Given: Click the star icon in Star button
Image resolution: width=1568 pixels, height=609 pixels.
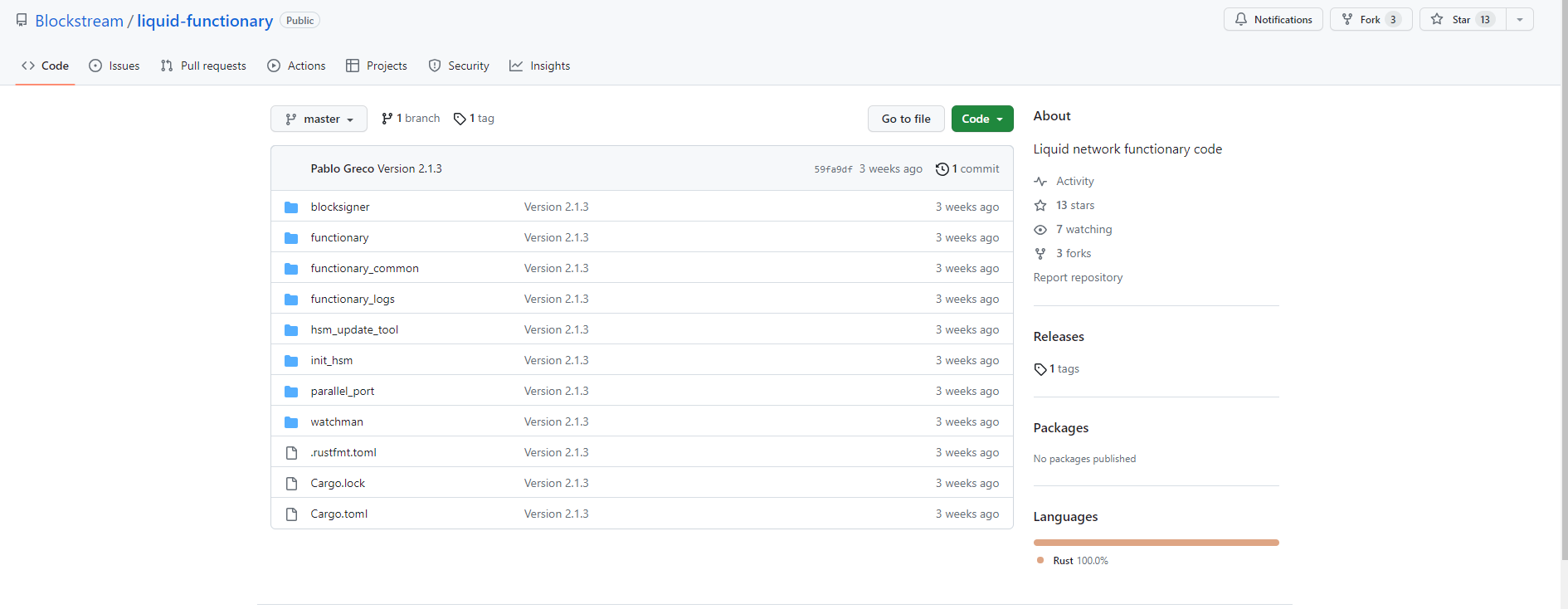Looking at the screenshot, I should (1437, 19).
